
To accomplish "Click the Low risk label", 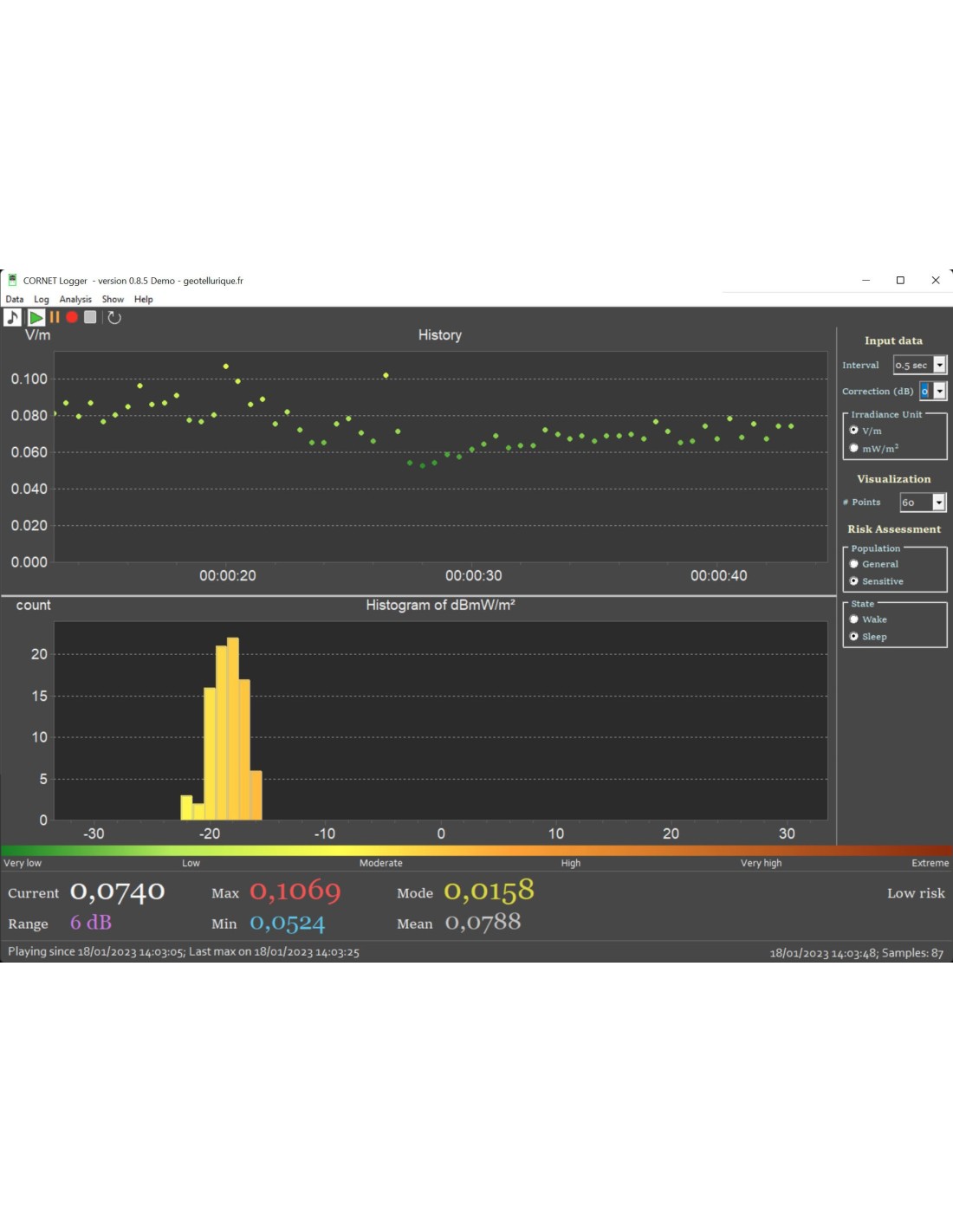I will tap(916, 893).
